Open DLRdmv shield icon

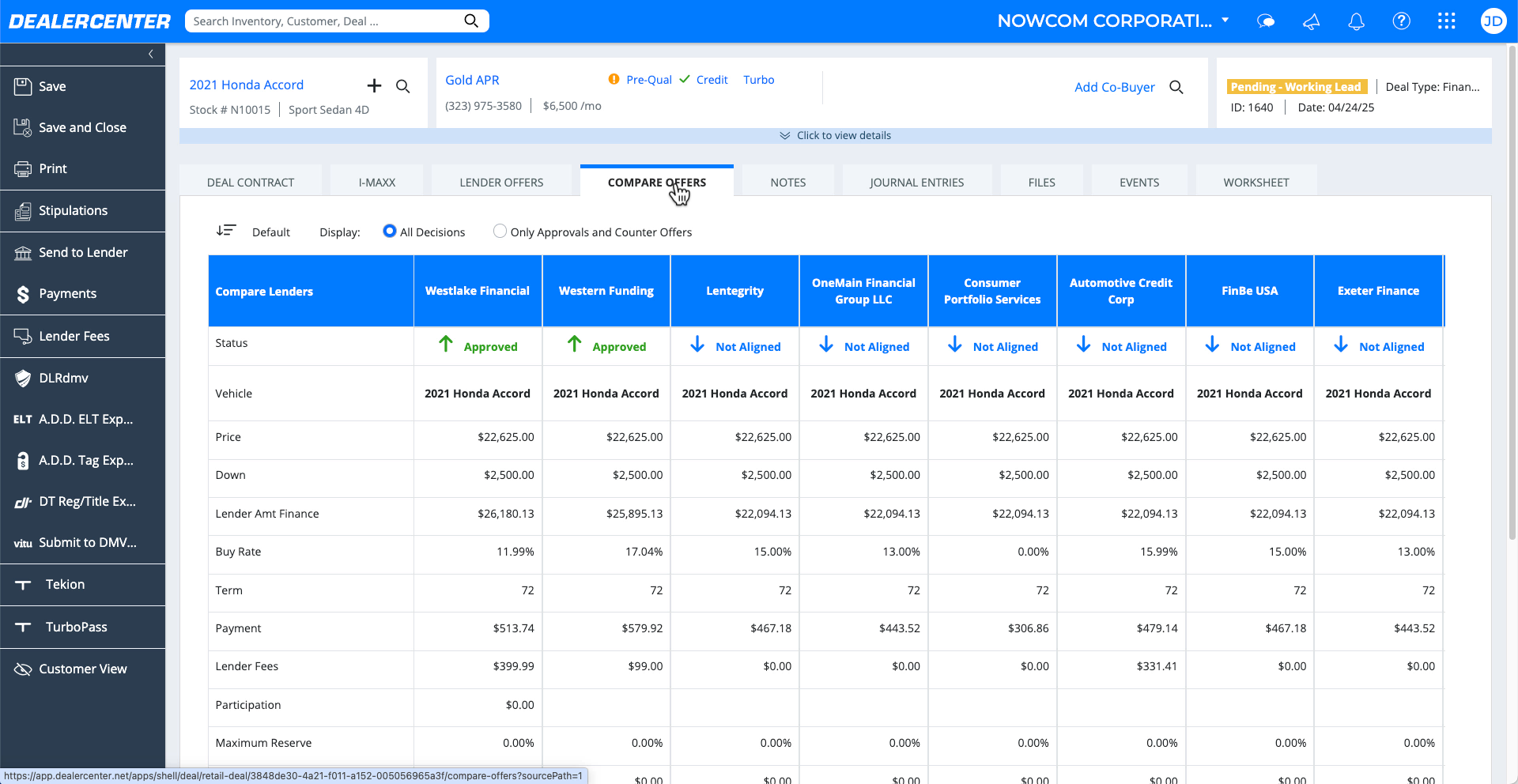tap(23, 378)
